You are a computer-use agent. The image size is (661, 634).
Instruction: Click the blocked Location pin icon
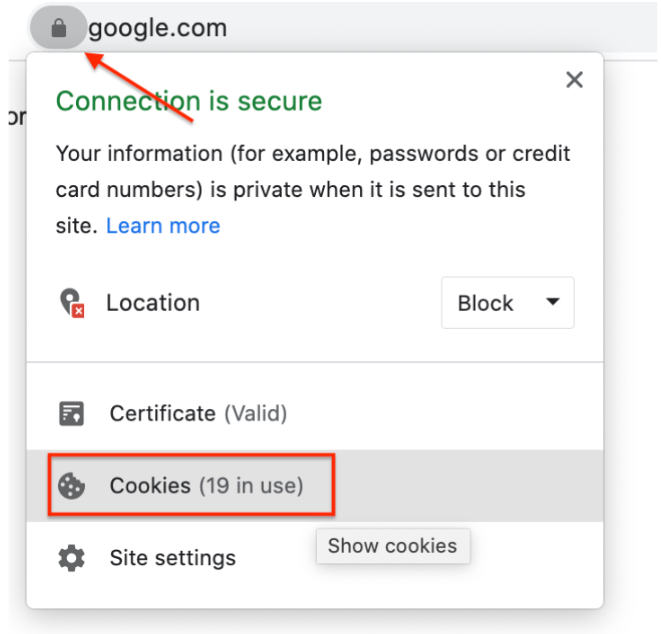[x=71, y=303]
